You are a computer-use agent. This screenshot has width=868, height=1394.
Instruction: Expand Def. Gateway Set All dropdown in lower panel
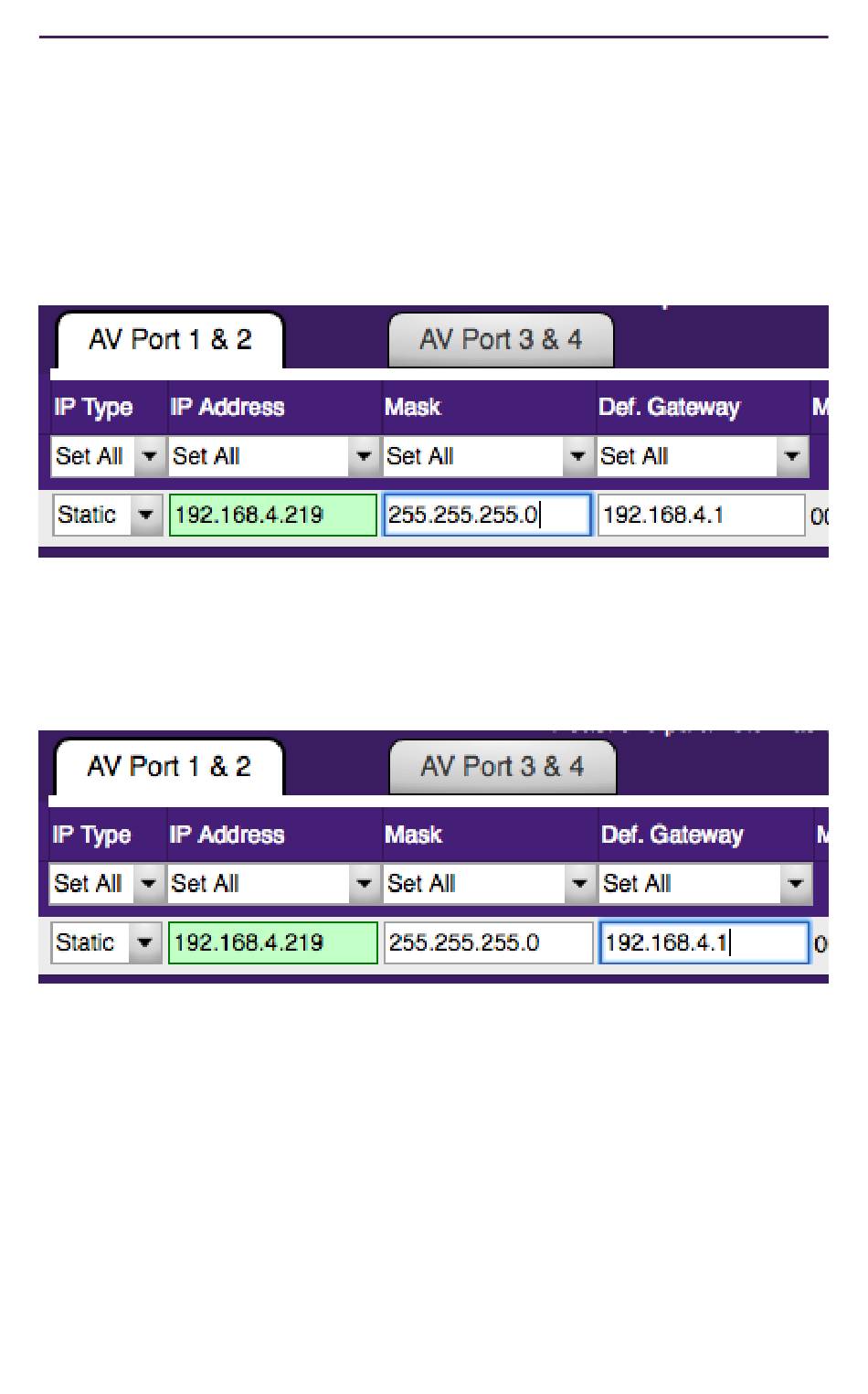(705, 883)
